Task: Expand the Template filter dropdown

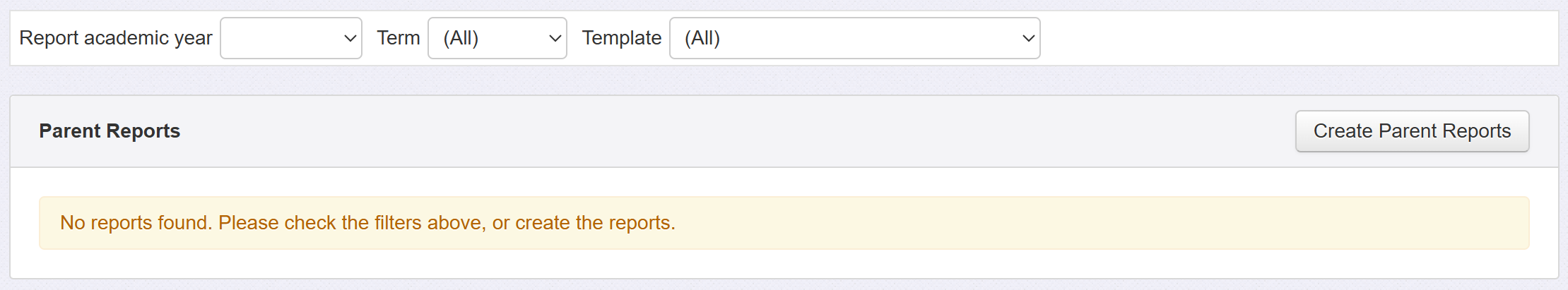Action: click(854, 38)
